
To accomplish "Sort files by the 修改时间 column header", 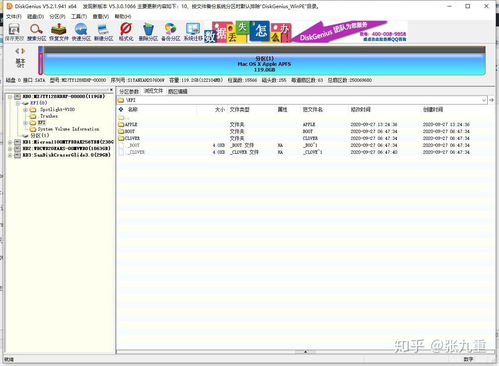I will [360, 109].
